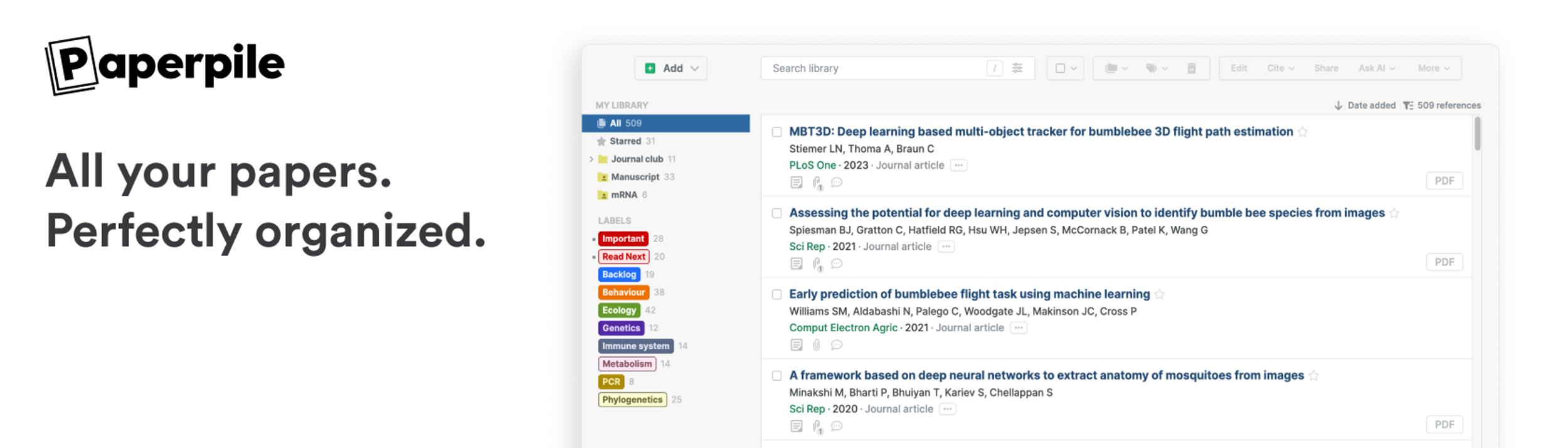The width and height of the screenshot is (1568, 448).
Task: Change sorting via Date added
Action: click(1364, 105)
